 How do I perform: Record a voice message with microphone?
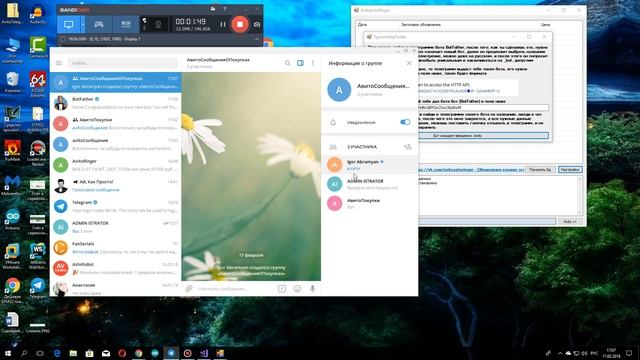(x=312, y=289)
